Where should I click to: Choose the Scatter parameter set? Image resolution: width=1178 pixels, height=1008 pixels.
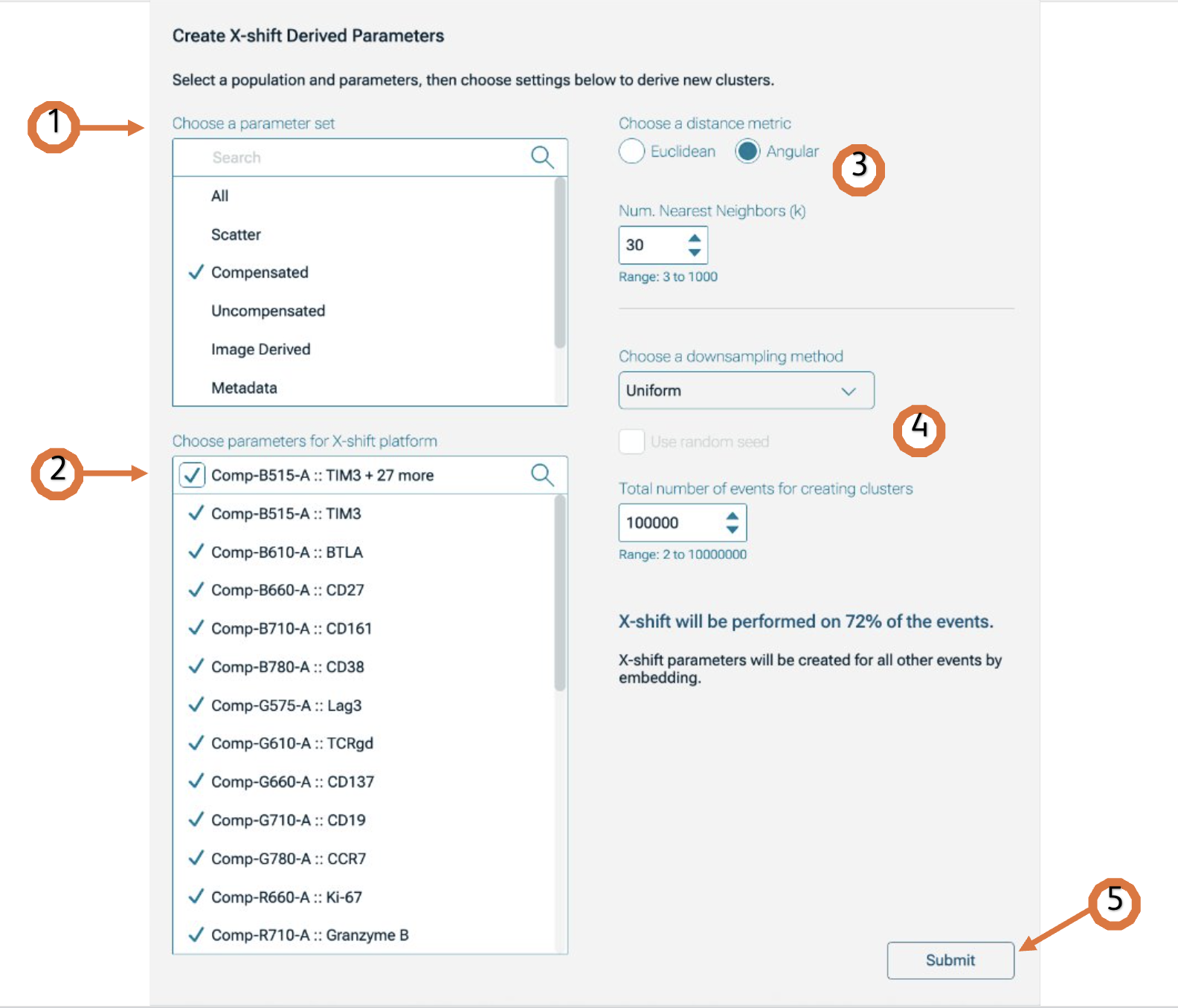click(236, 235)
